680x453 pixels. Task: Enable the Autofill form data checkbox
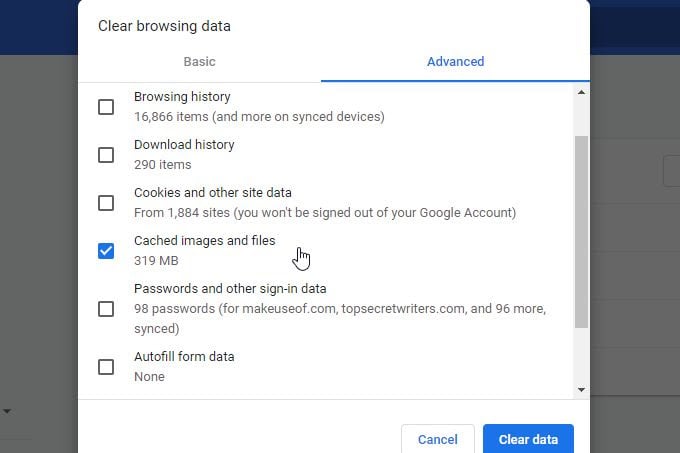click(x=106, y=367)
